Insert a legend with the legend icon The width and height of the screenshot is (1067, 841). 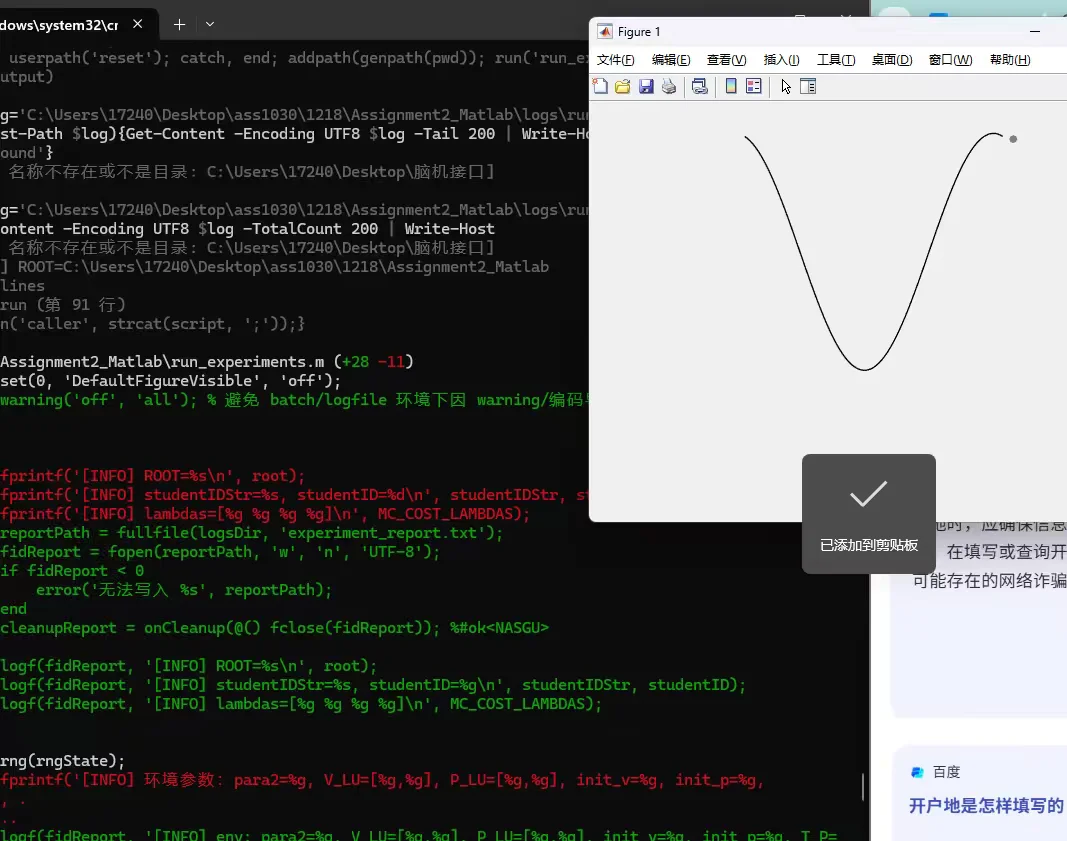point(754,86)
